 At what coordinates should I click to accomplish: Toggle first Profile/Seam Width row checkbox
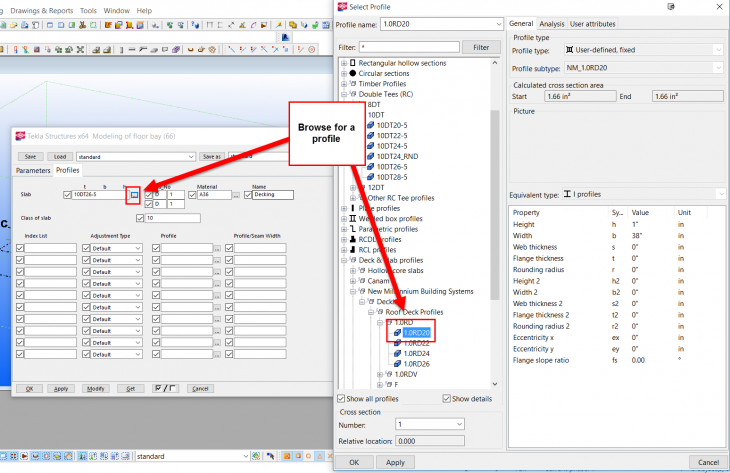[229, 248]
